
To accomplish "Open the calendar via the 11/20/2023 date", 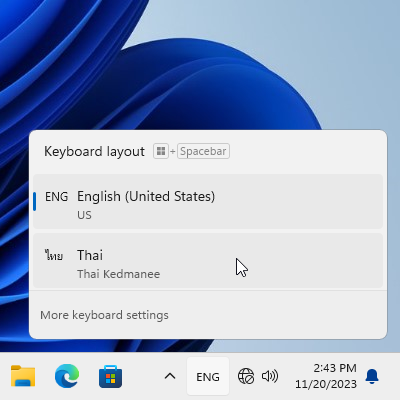I will 326,384.
